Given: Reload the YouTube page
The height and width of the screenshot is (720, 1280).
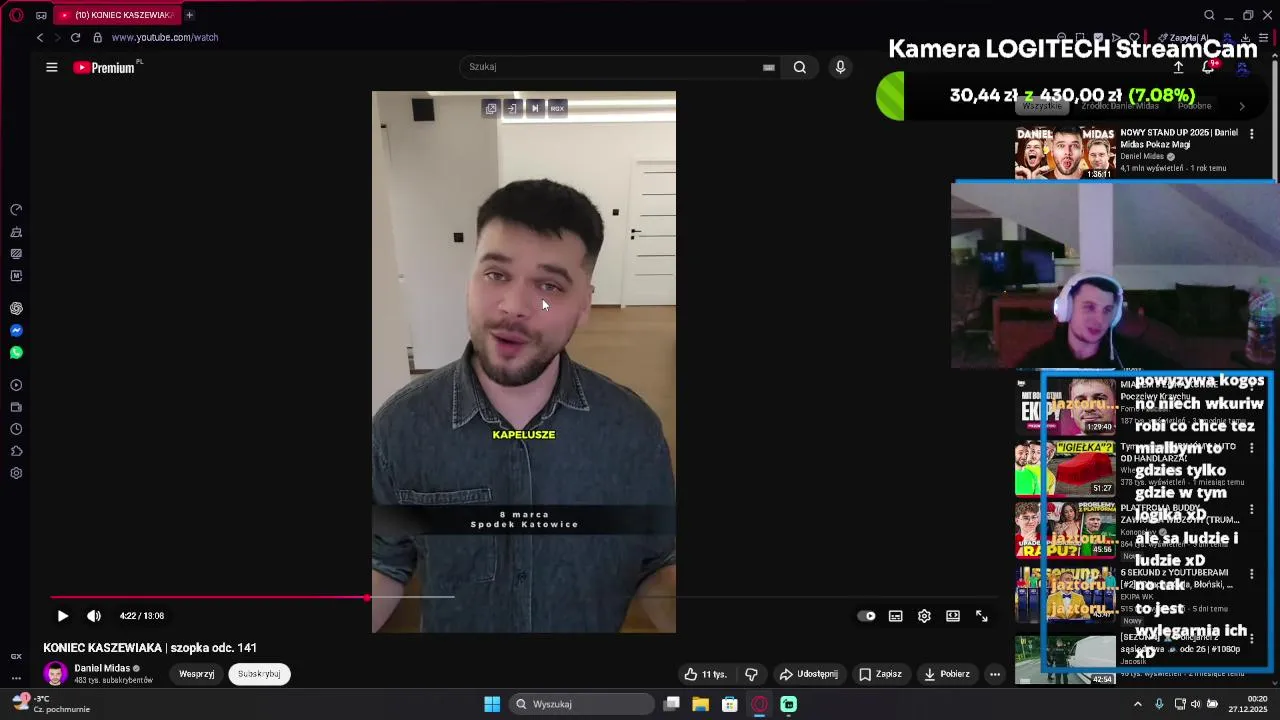Looking at the screenshot, I should 75,37.
